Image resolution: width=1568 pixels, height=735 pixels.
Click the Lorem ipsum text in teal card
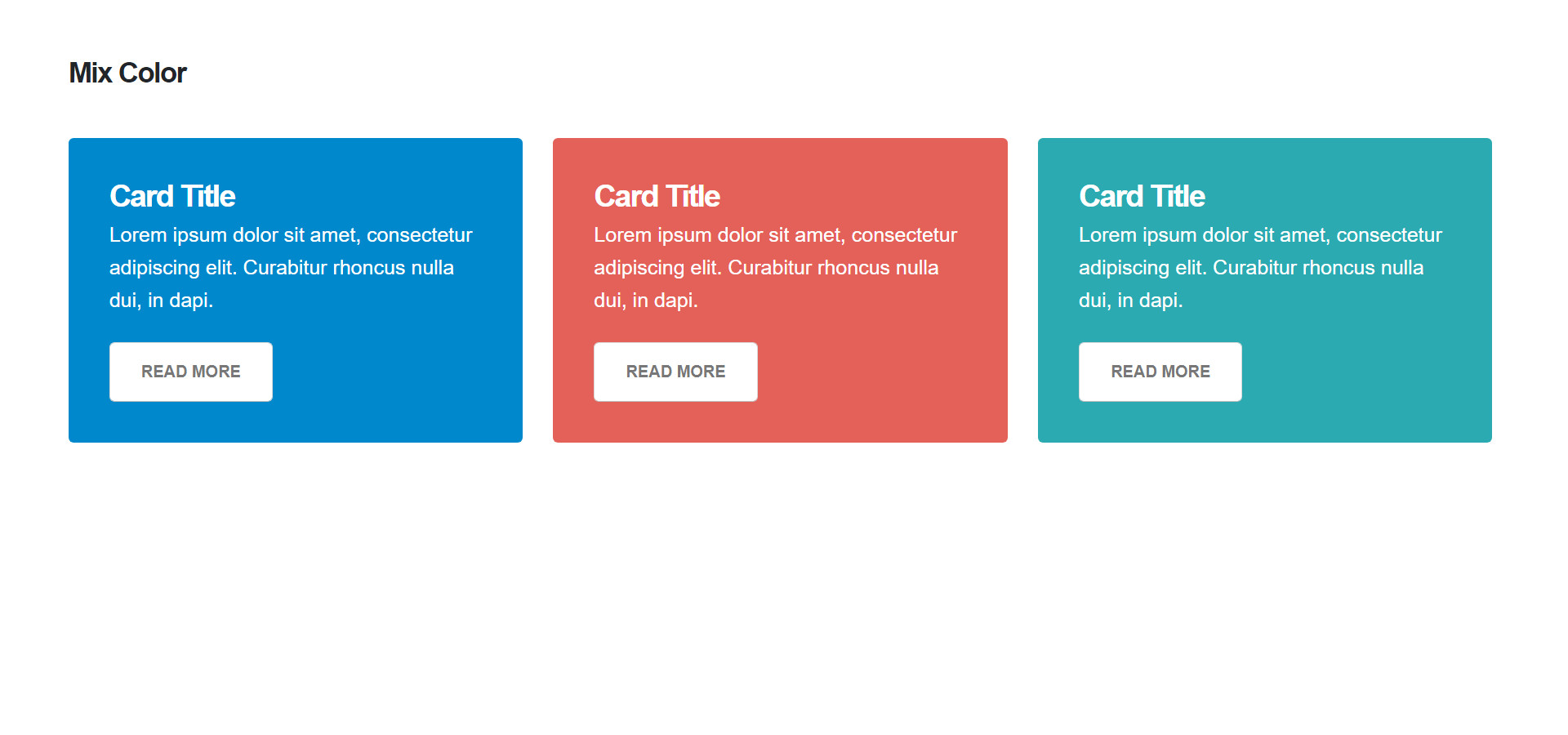click(1261, 268)
